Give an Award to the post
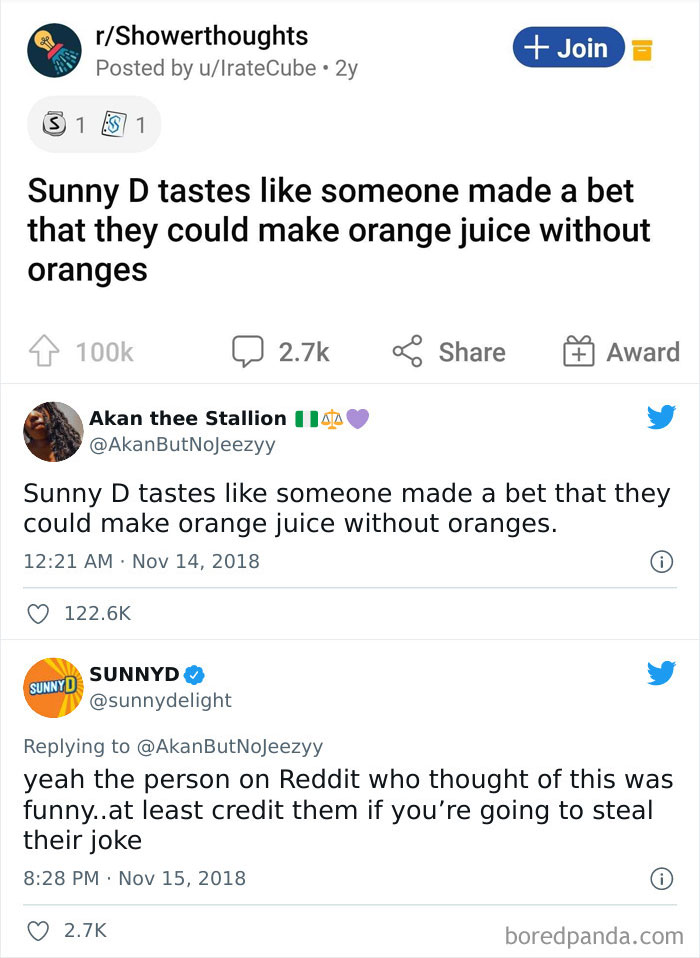This screenshot has width=700, height=958. 620,352
